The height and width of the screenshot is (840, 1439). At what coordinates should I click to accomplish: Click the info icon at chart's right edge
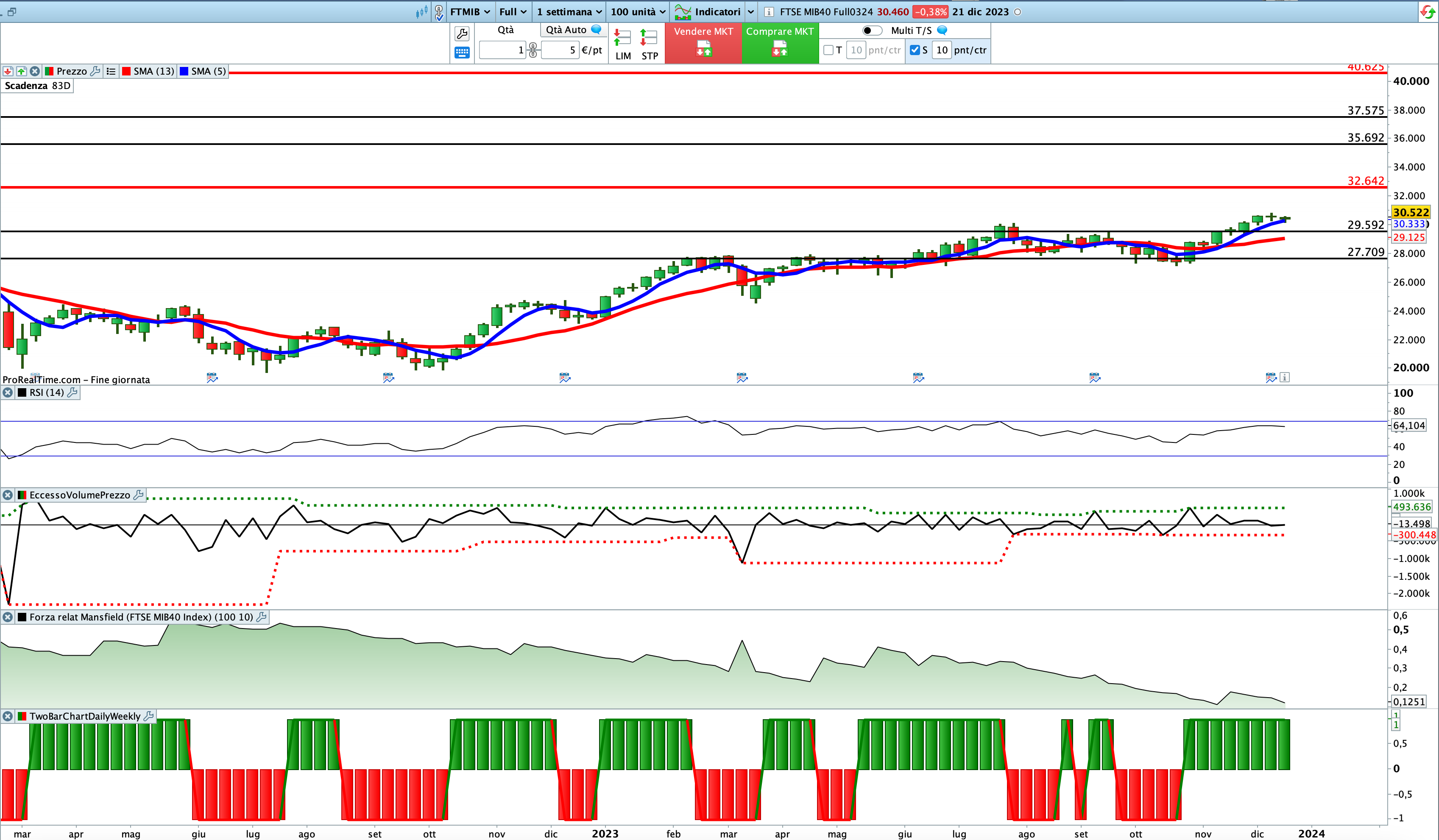pos(1284,377)
